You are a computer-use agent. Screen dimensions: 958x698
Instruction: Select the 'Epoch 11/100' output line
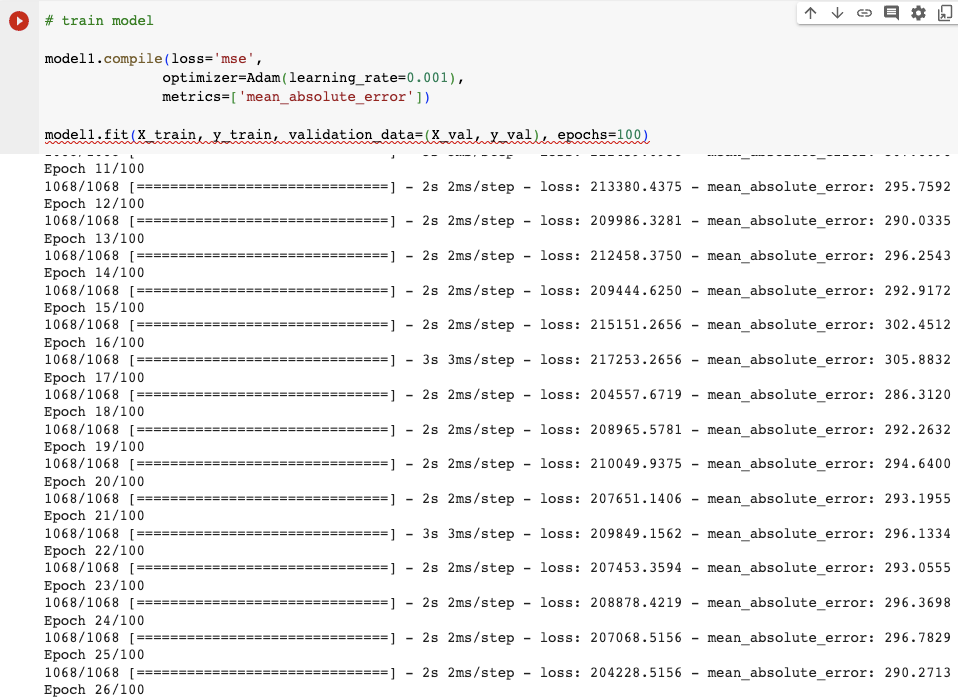[x=94, y=169]
